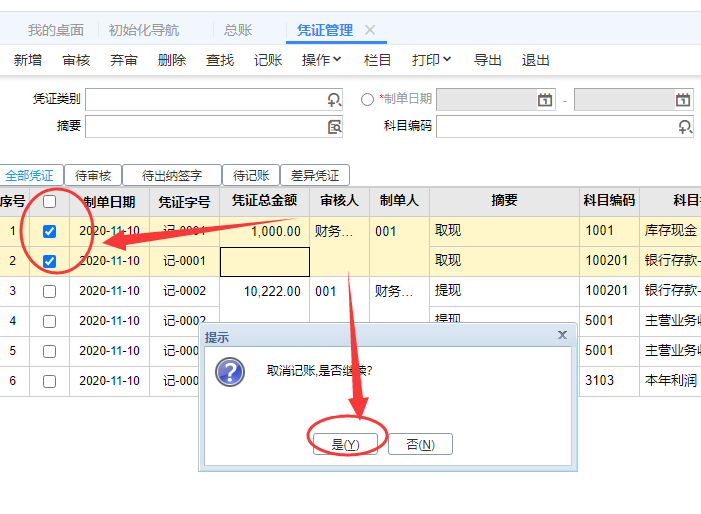Uncheck the checkbox in row 1
Image resolution: width=701 pixels, height=514 pixels.
coord(50,232)
